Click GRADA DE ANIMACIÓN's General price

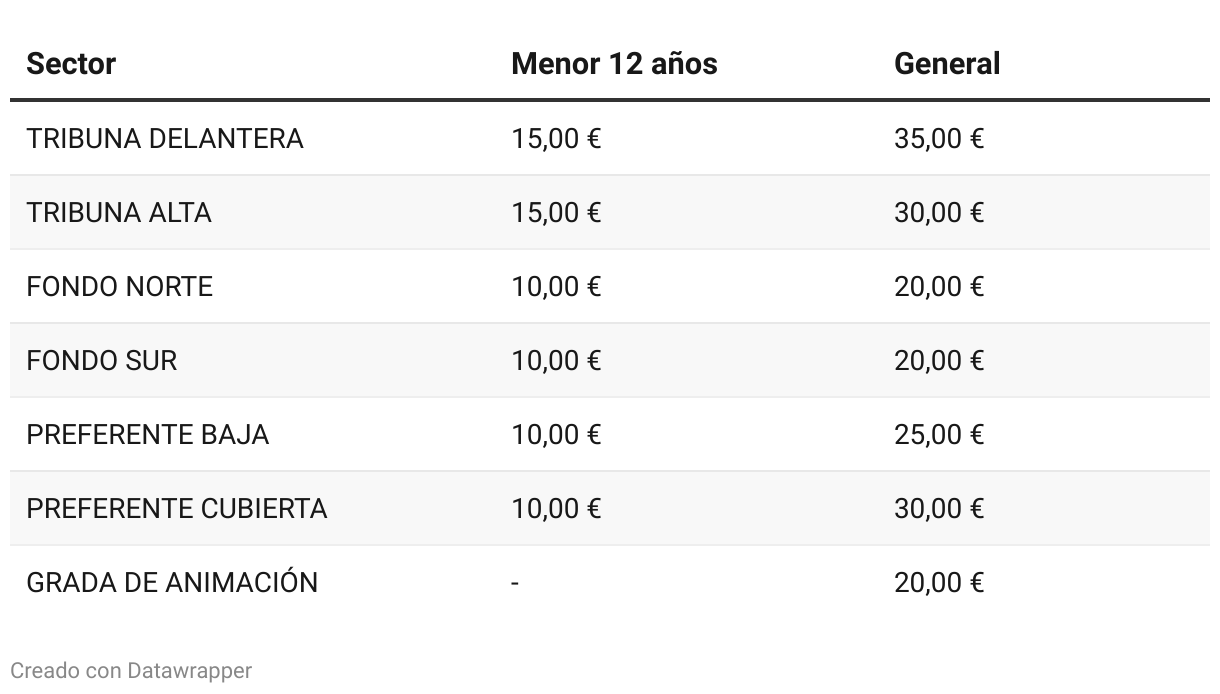coord(938,582)
